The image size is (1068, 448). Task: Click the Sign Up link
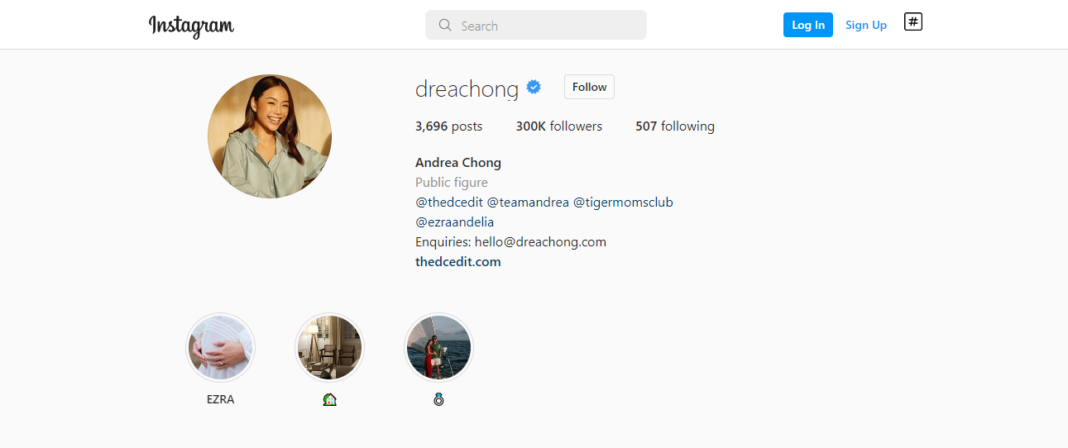[866, 25]
